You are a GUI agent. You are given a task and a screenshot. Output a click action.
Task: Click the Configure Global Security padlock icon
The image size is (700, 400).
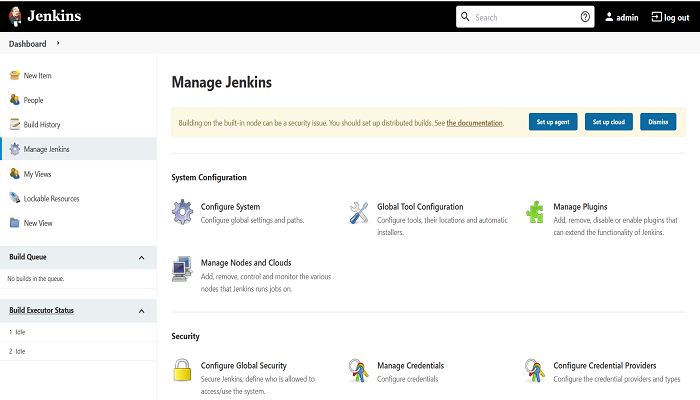182,370
